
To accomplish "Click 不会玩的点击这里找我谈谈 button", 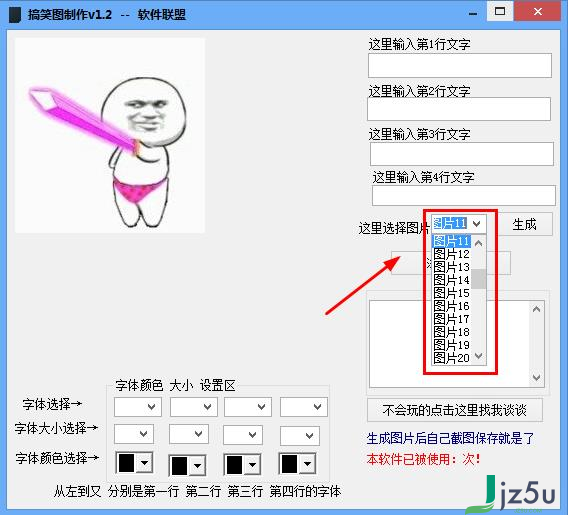I will pos(455,410).
